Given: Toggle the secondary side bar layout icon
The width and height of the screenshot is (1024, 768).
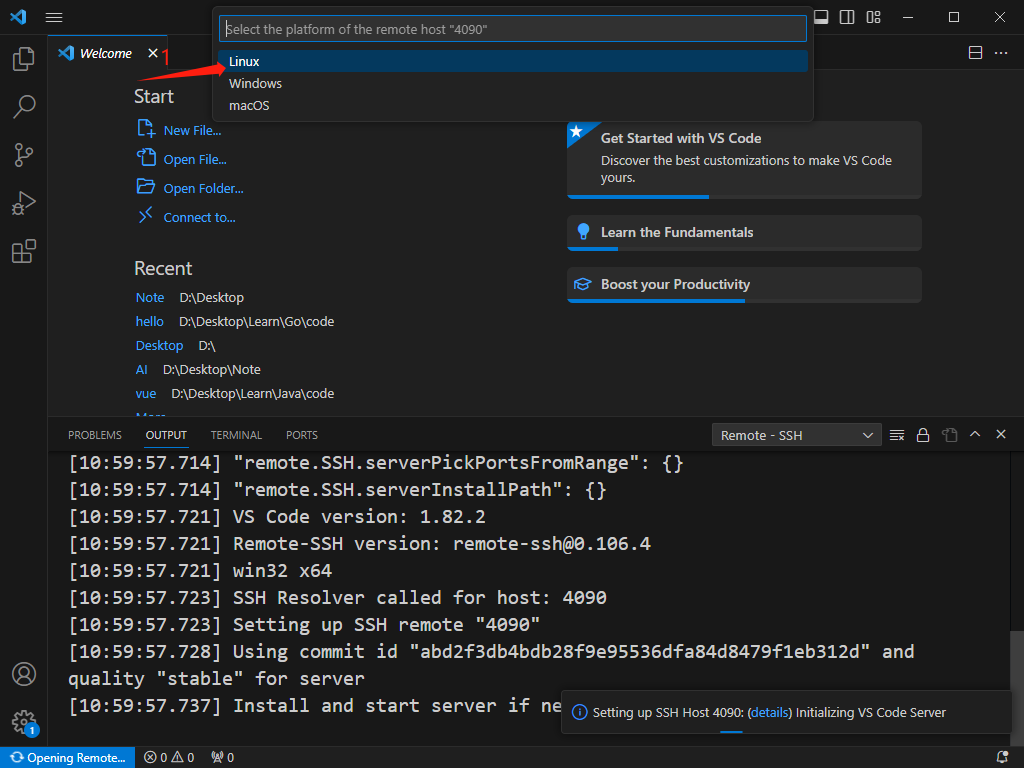Looking at the screenshot, I should pyautogui.click(x=847, y=17).
